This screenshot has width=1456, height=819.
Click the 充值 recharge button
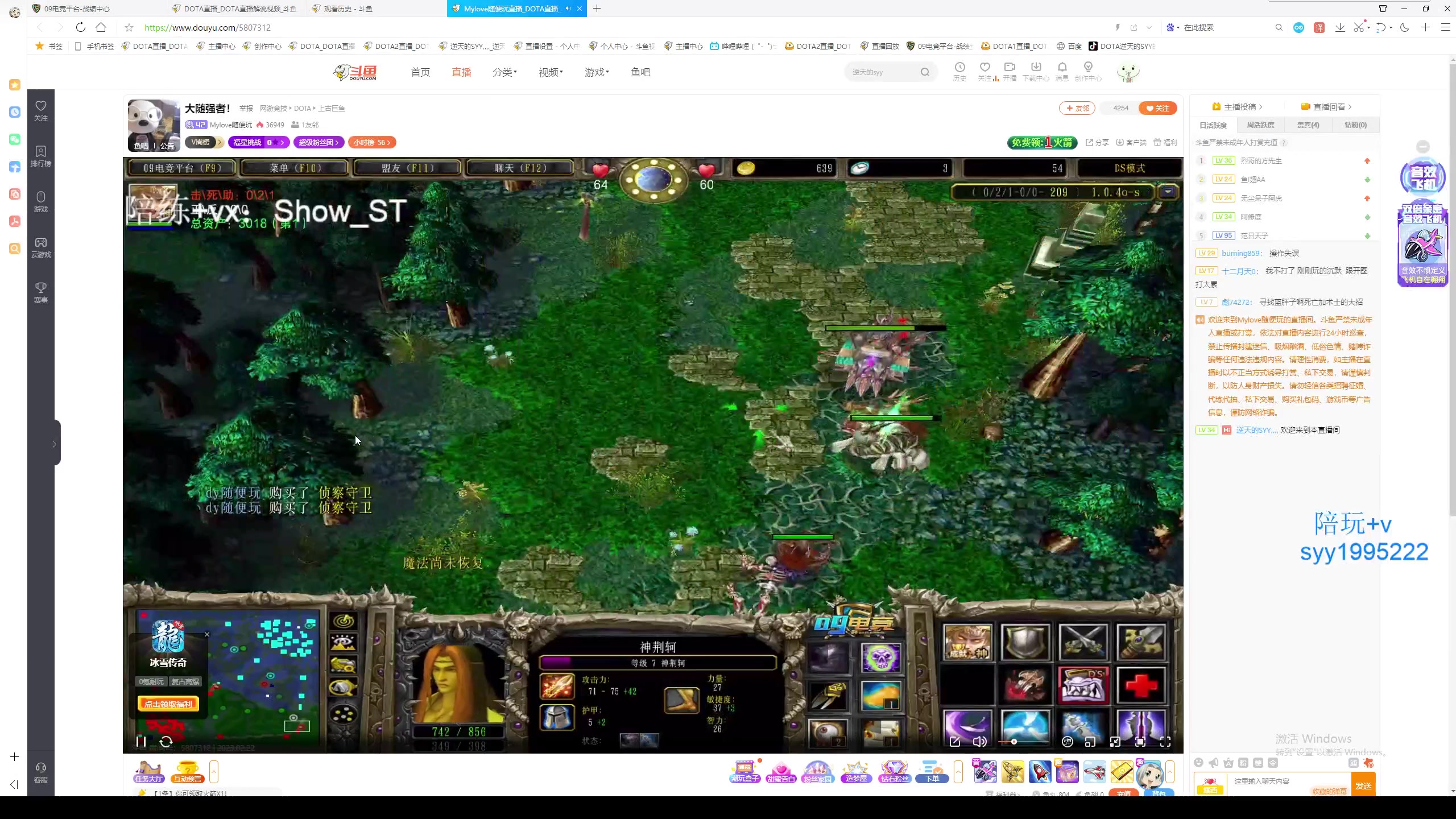pos(1124,793)
